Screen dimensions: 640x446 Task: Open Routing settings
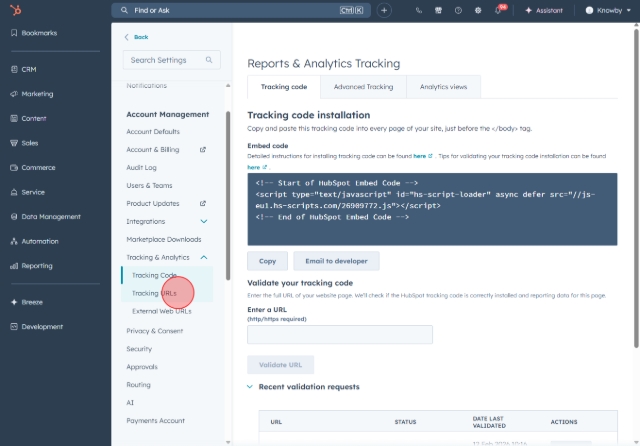(x=138, y=385)
